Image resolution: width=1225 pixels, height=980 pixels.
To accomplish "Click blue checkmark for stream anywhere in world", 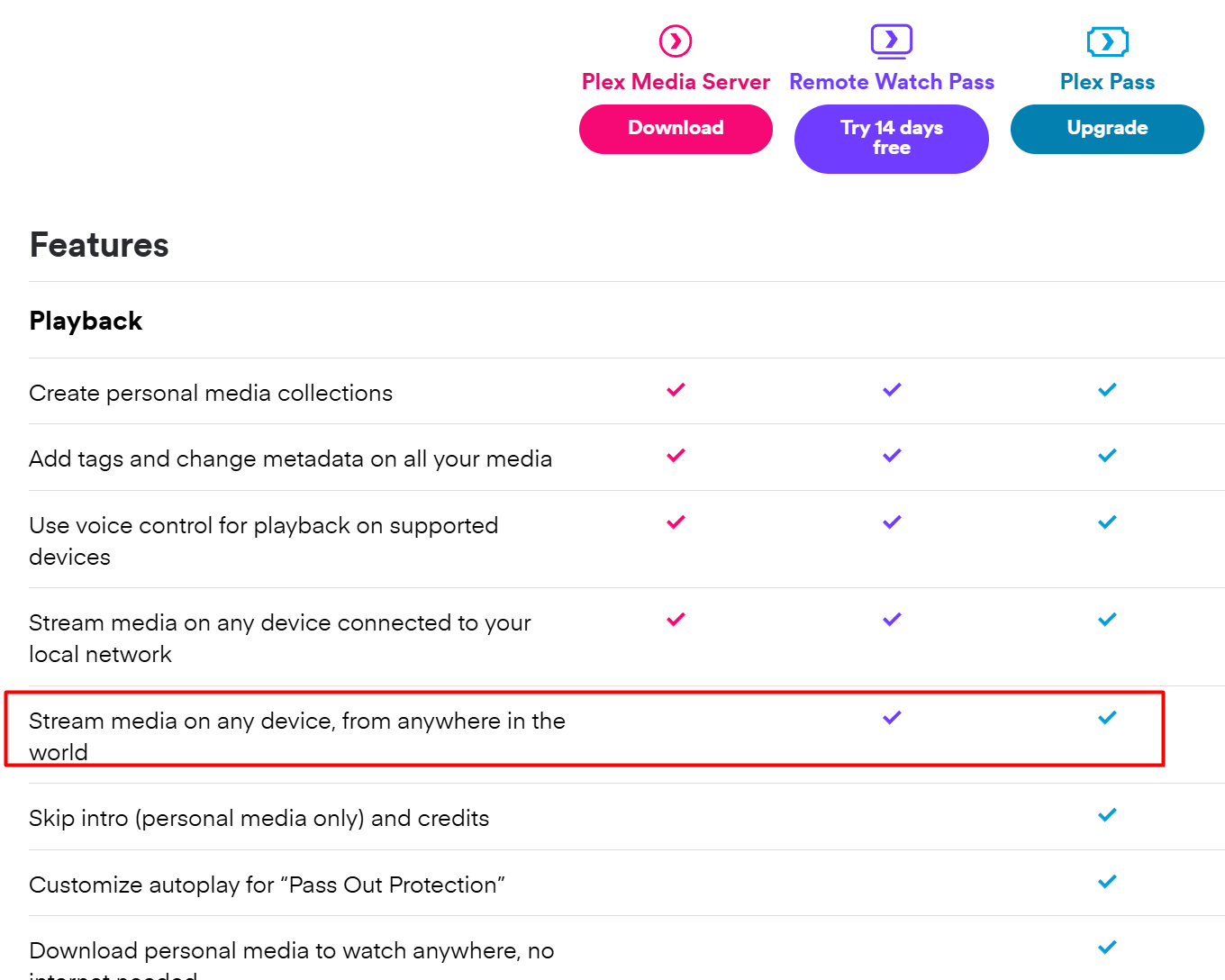I will click(1107, 718).
